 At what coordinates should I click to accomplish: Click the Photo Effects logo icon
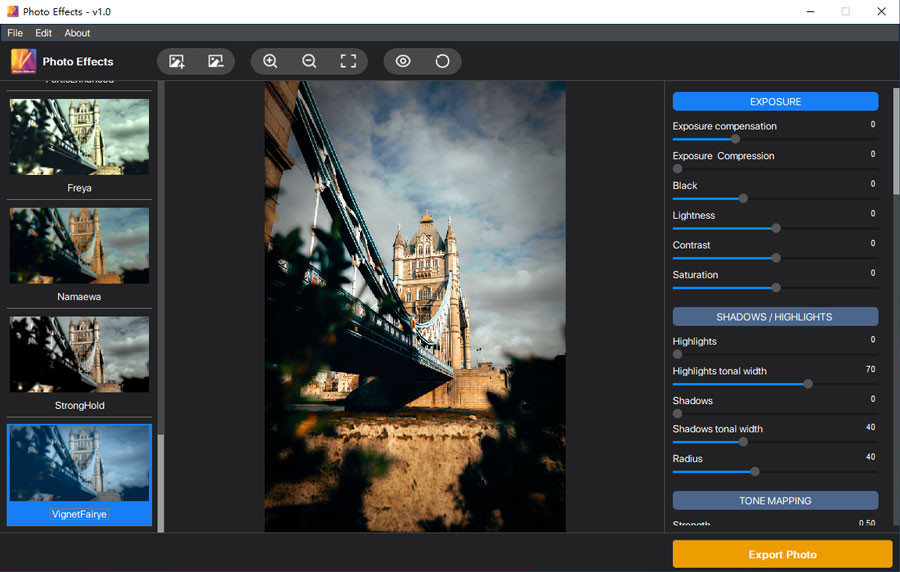point(24,61)
